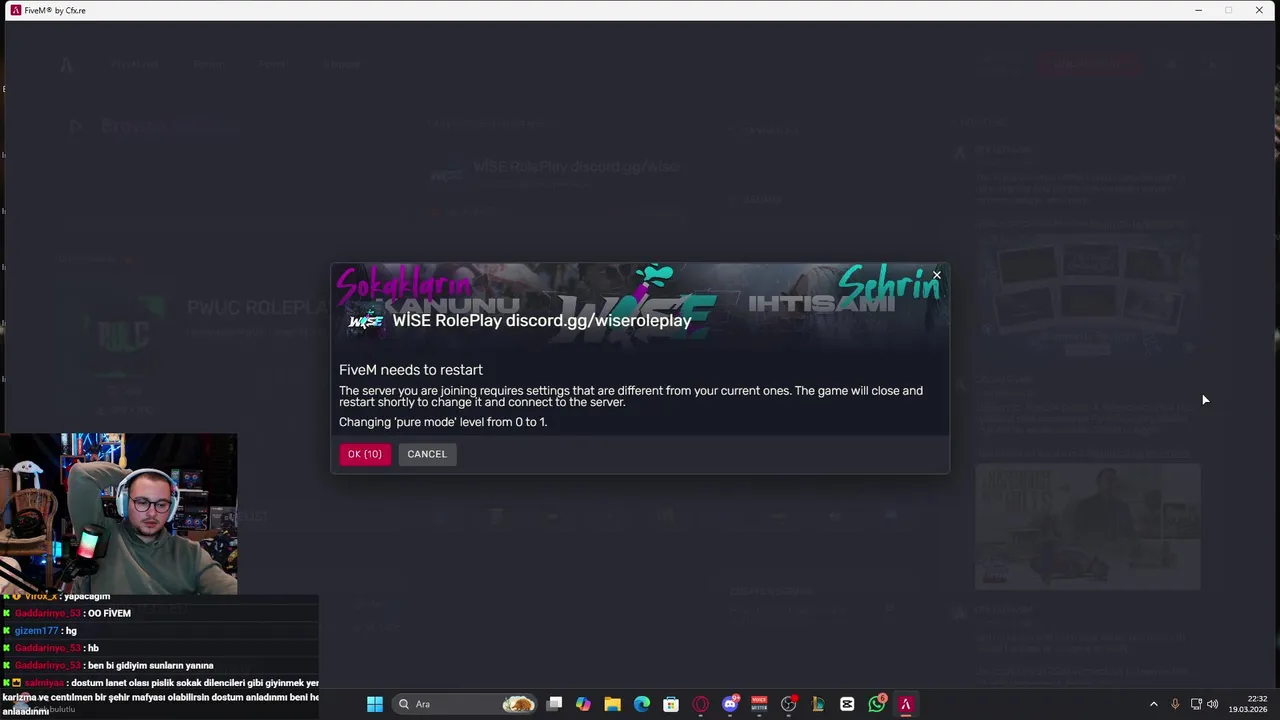Click the WISE server logo icon in the dialog
The image size is (1280, 720).
pyautogui.click(x=365, y=321)
